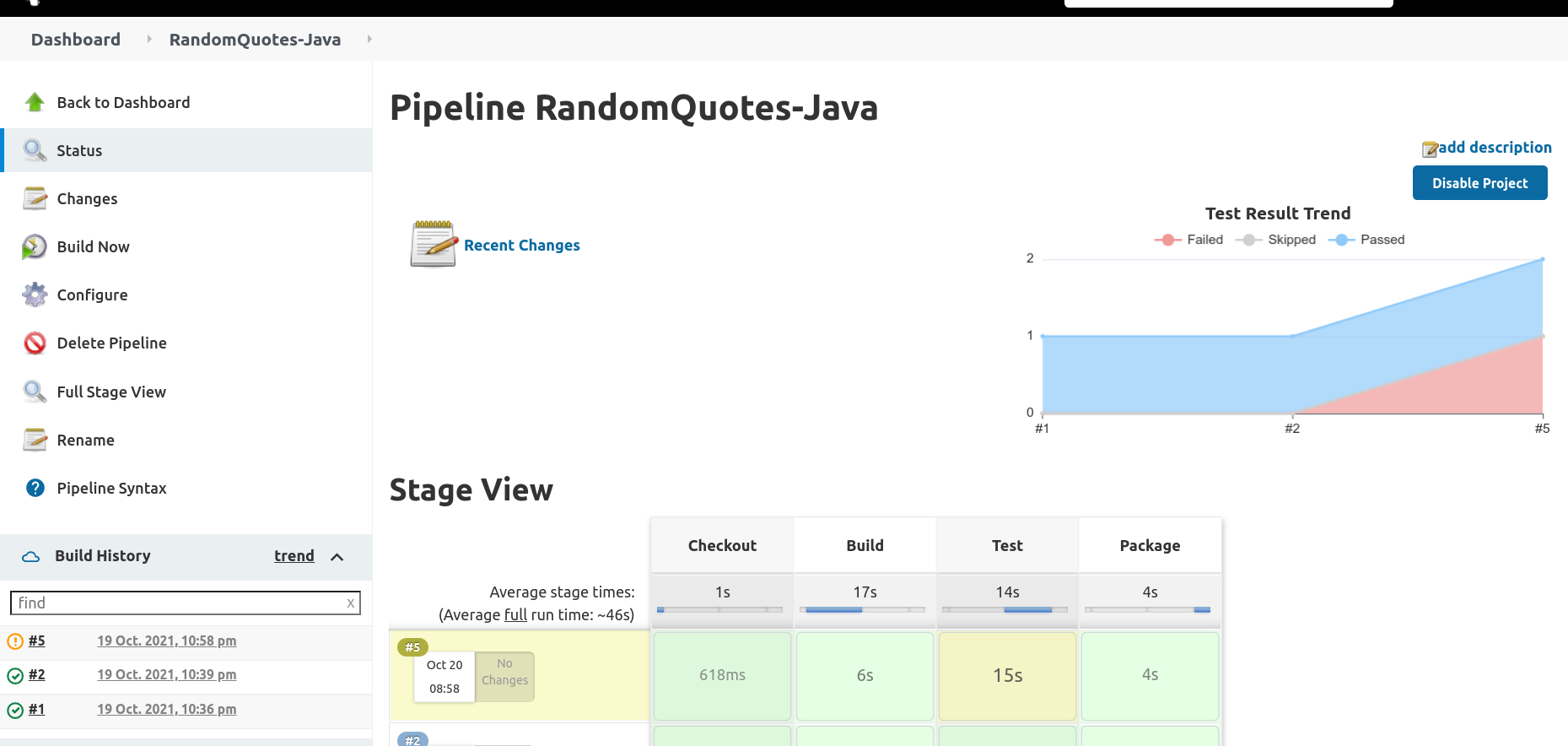
Task: Collapse the Build History panel chevron
Action: 337,557
